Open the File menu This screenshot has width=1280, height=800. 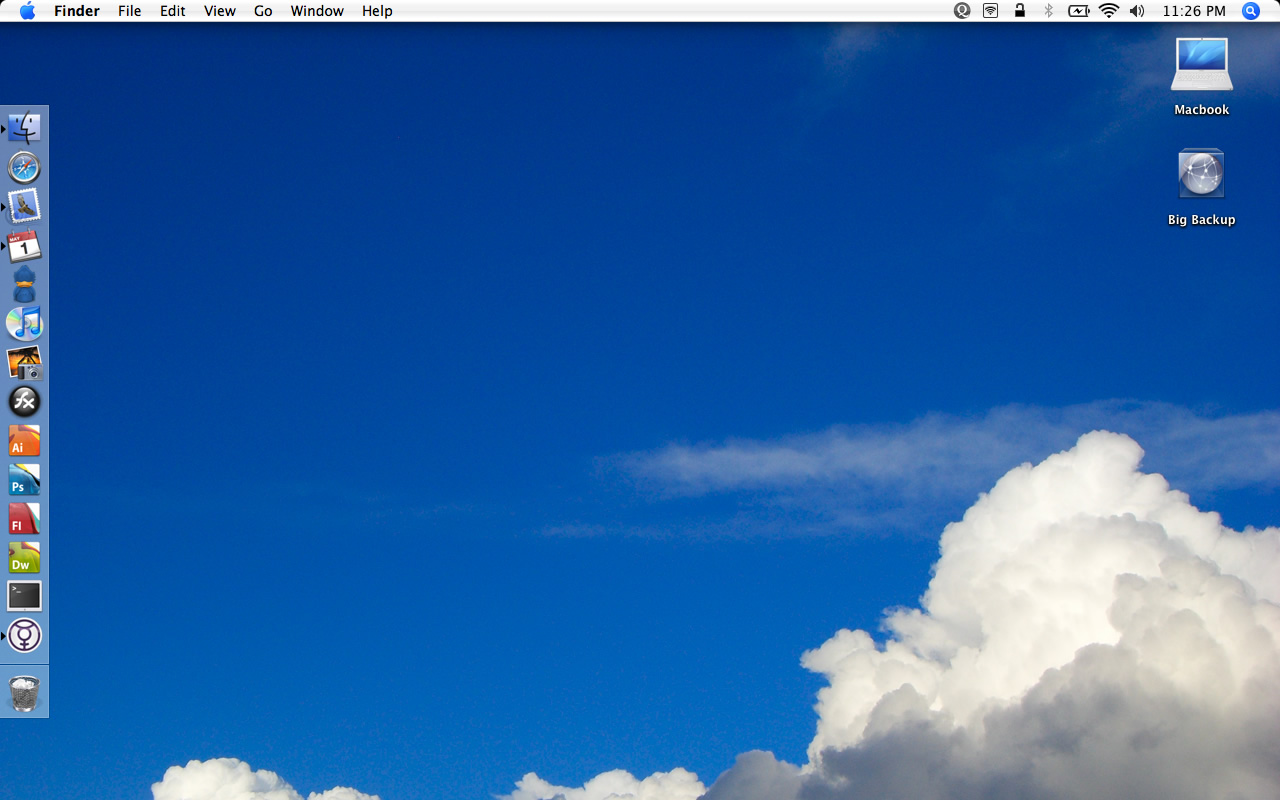(x=130, y=11)
